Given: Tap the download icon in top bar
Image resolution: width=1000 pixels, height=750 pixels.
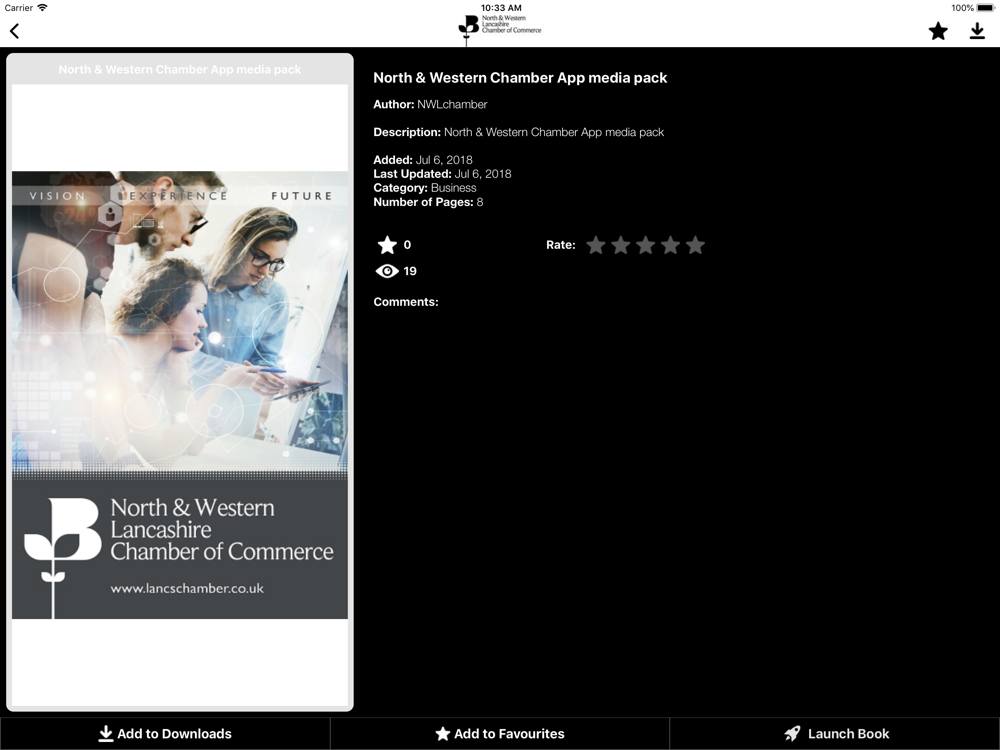Looking at the screenshot, I should 977,31.
